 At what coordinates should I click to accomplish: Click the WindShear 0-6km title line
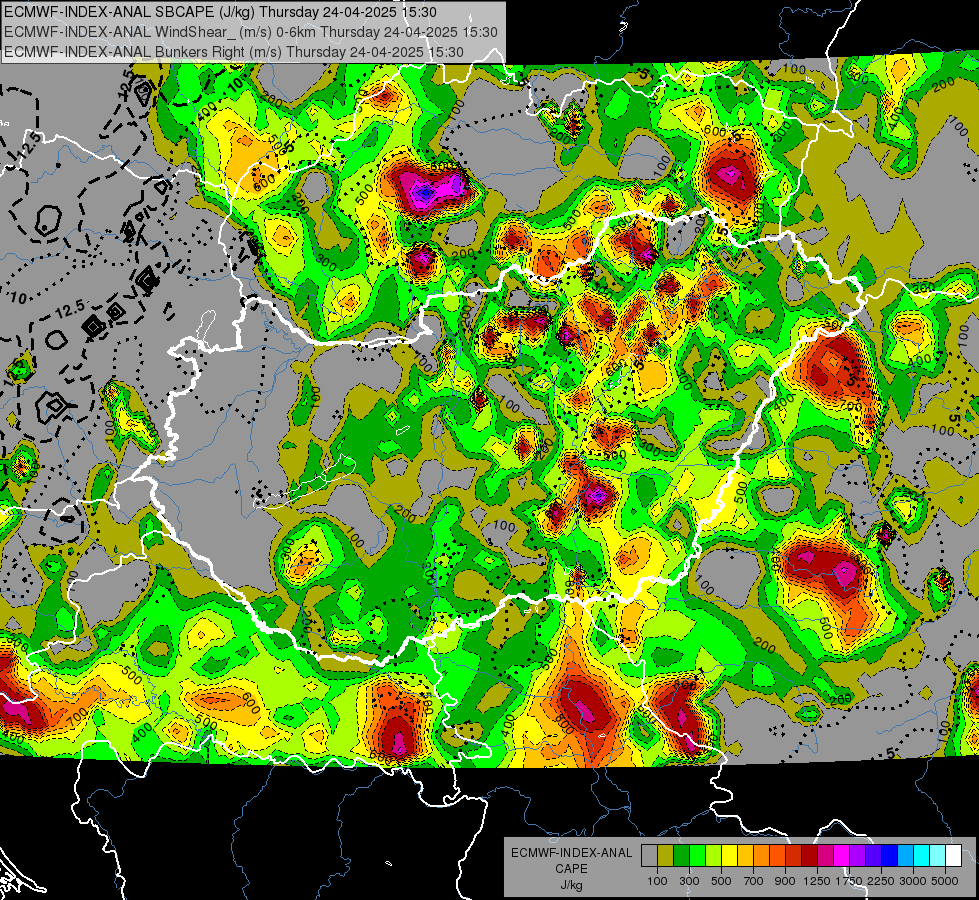coord(251,32)
